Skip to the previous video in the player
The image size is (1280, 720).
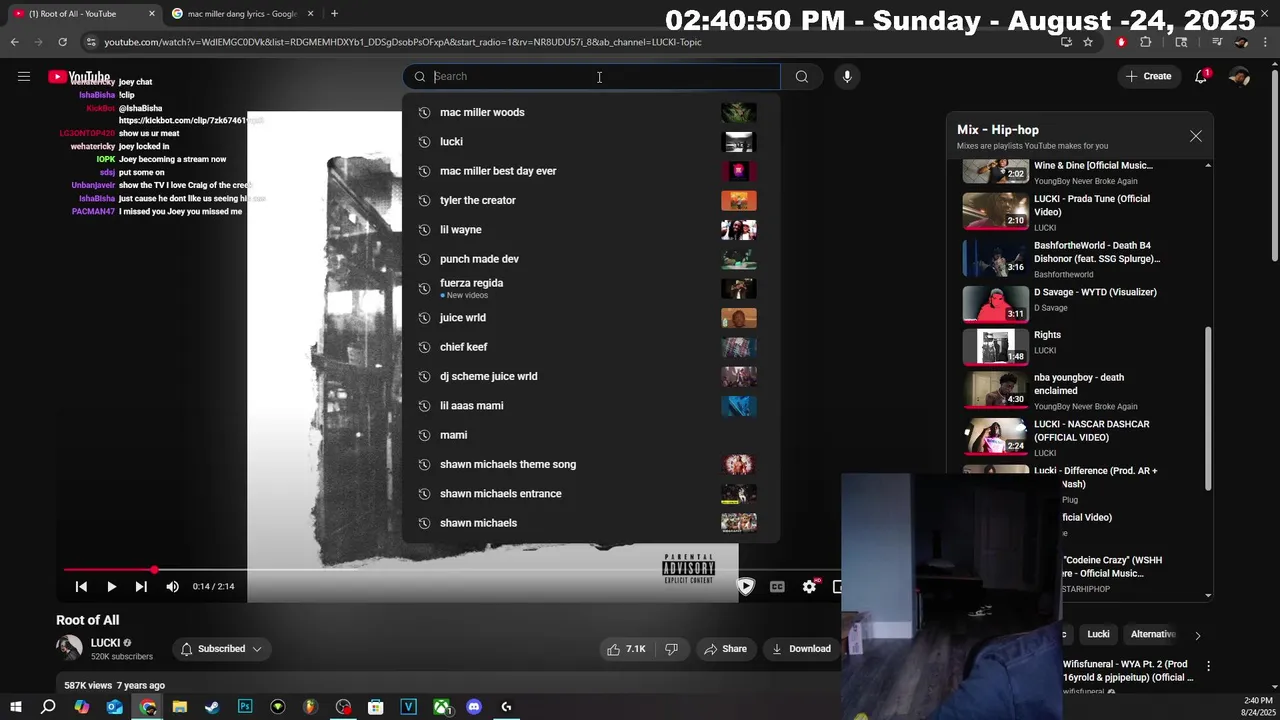click(81, 587)
